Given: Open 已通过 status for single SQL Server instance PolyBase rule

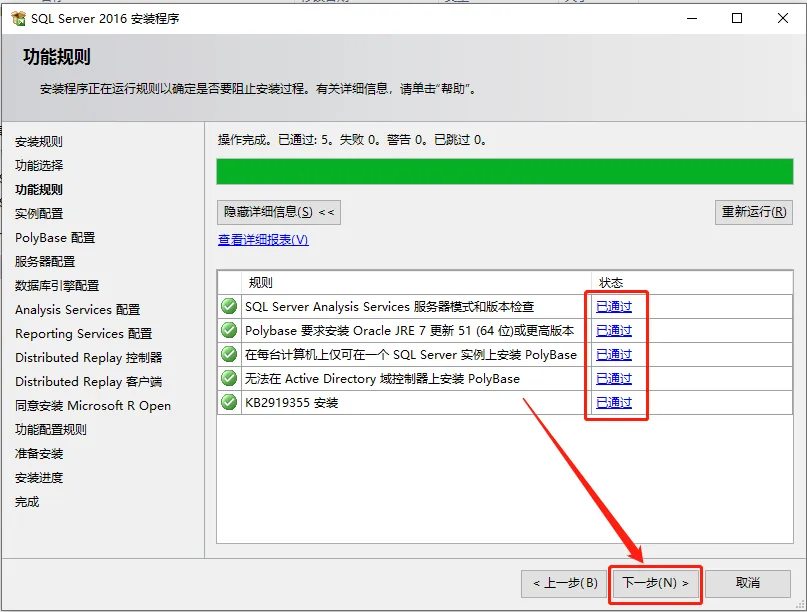Looking at the screenshot, I should coord(613,355).
